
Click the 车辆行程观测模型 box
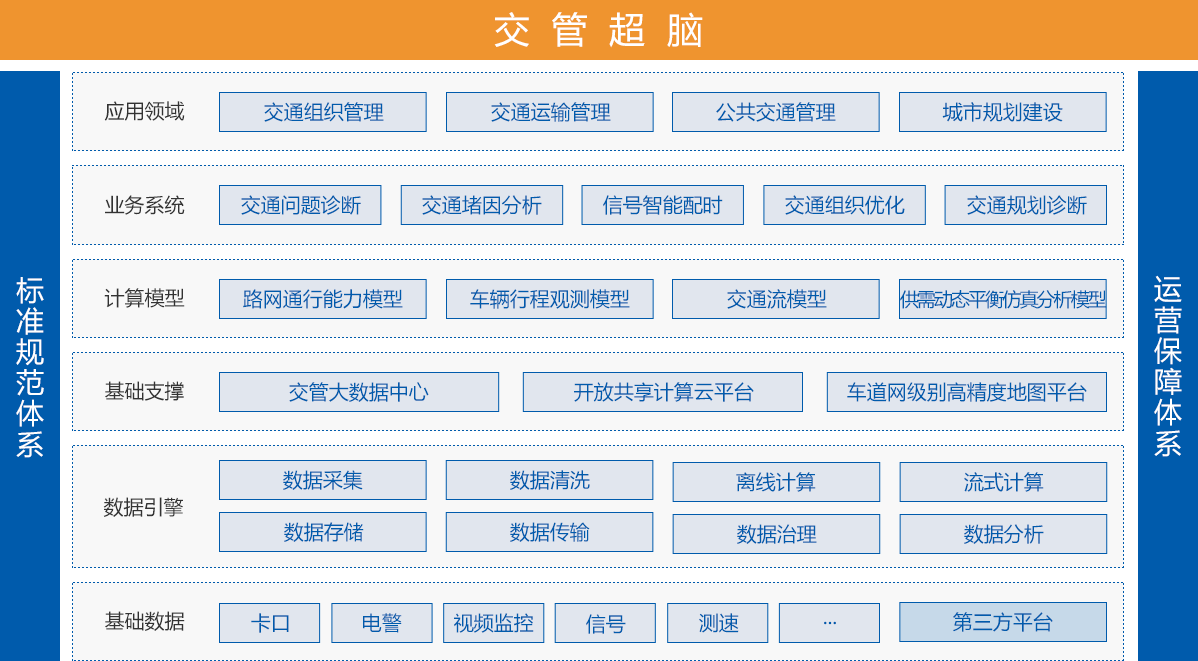tap(549, 299)
